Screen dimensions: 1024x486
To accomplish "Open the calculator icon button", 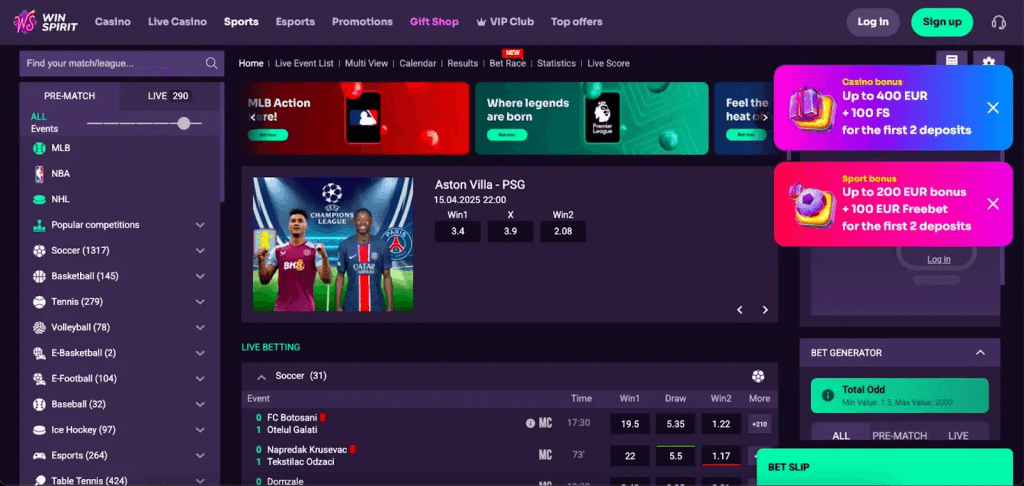I will [x=952, y=61].
